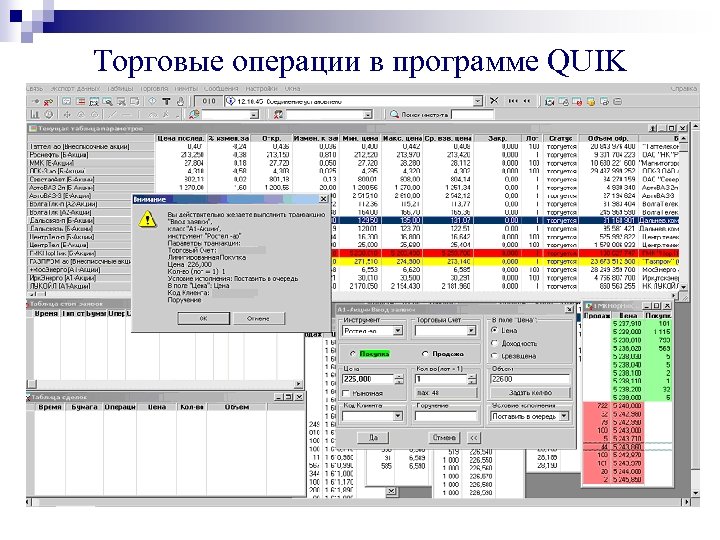This screenshot has width=720, height=540.
Task: Open the Торговый счет dropdown
Action: [x=471, y=331]
